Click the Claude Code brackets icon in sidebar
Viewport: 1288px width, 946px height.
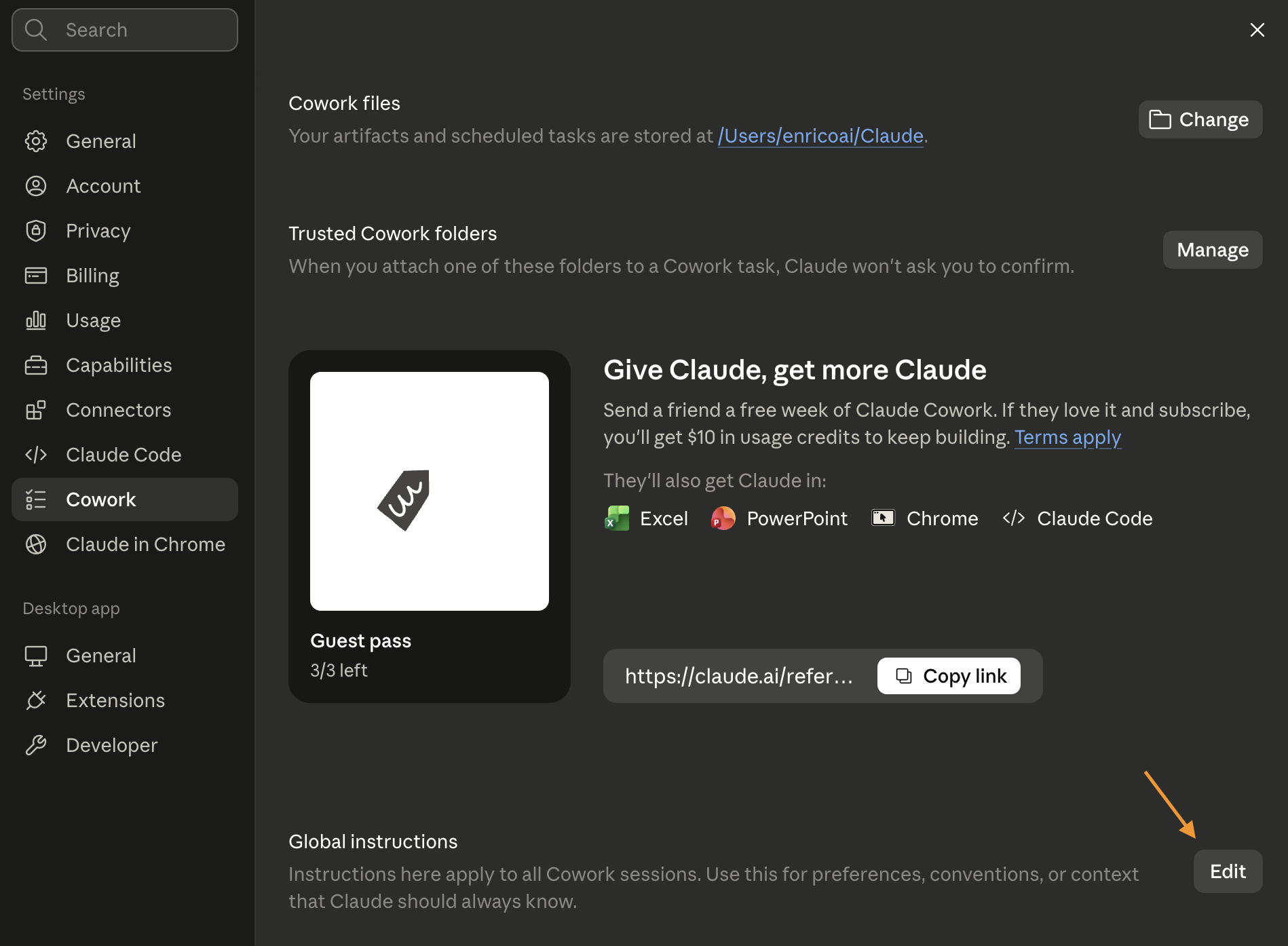pos(36,455)
